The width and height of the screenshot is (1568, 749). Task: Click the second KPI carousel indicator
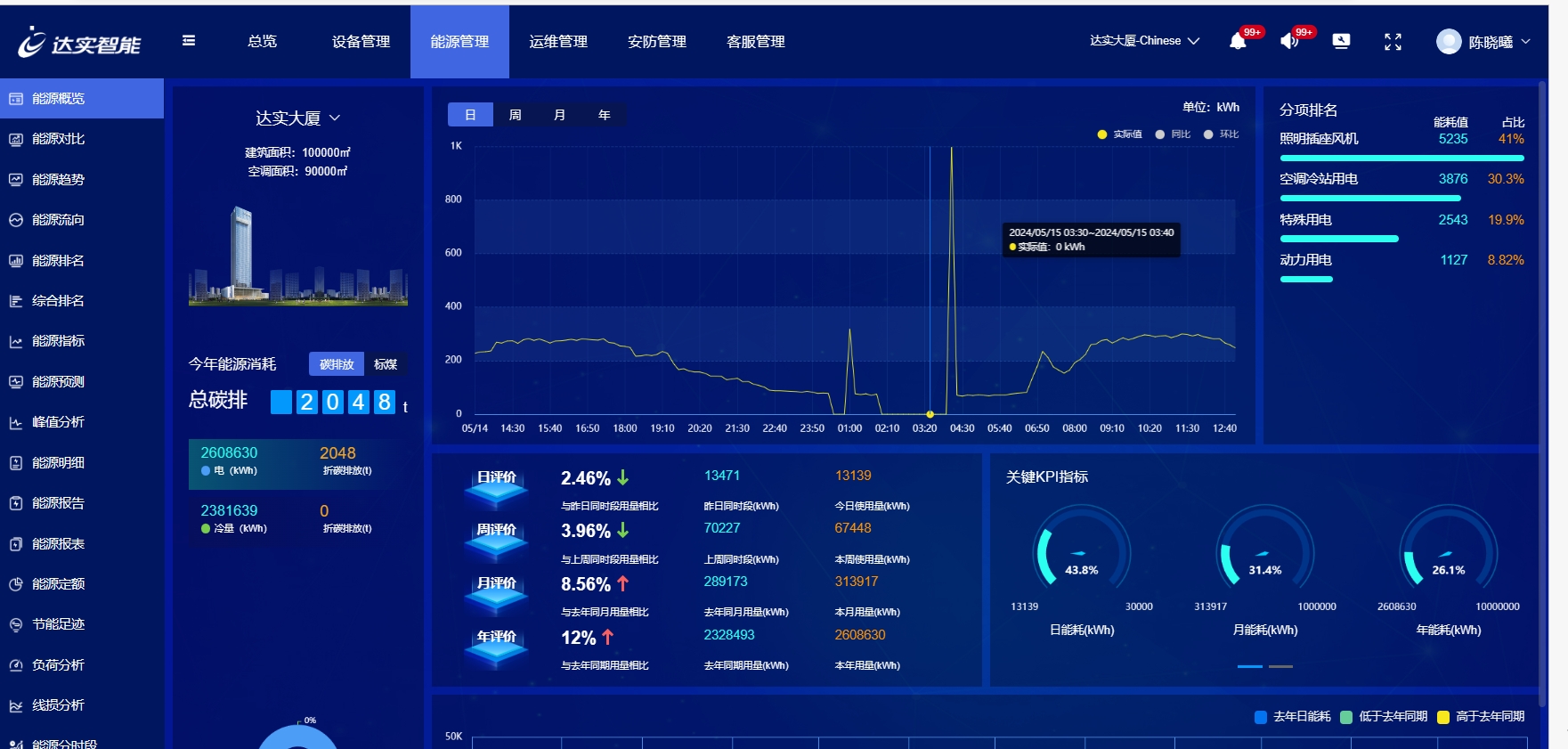(1280, 666)
